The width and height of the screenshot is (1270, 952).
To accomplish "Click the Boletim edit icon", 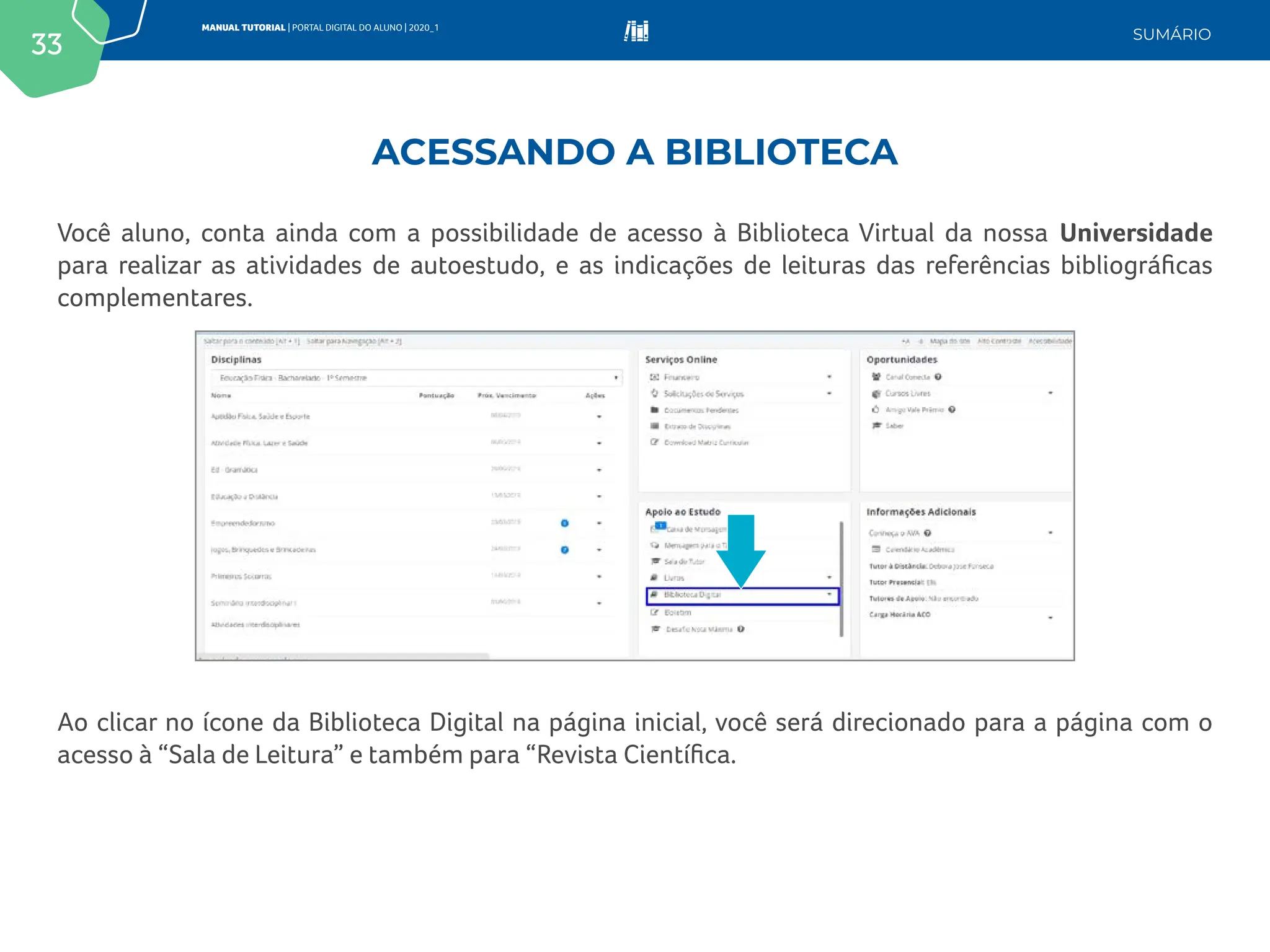I will click(x=654, y=612).
